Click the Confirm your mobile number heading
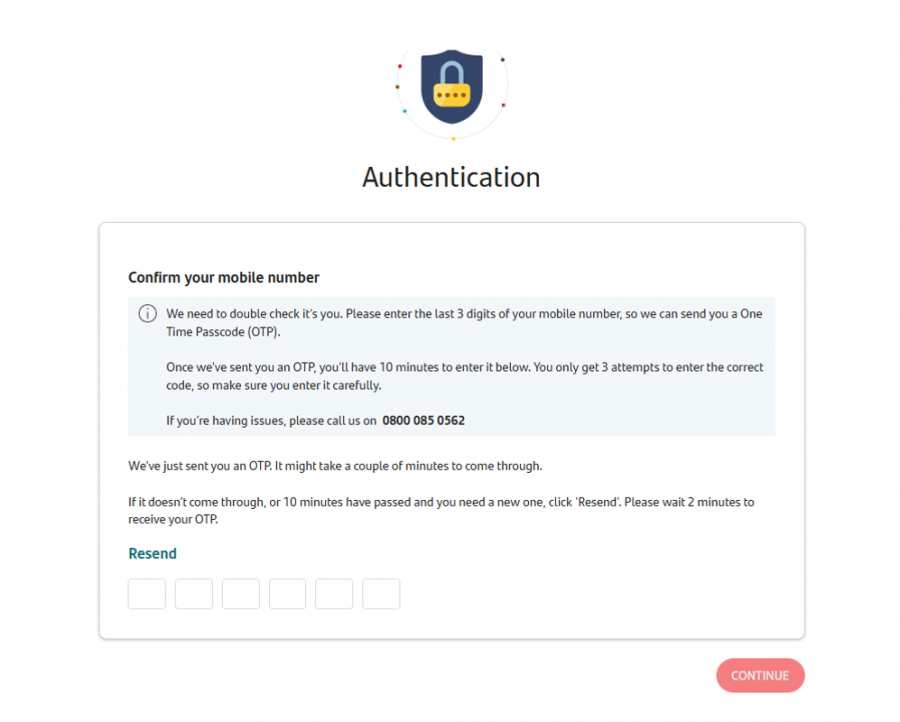Viewport: 900px width, 722px height. click(x=223, y=277)
